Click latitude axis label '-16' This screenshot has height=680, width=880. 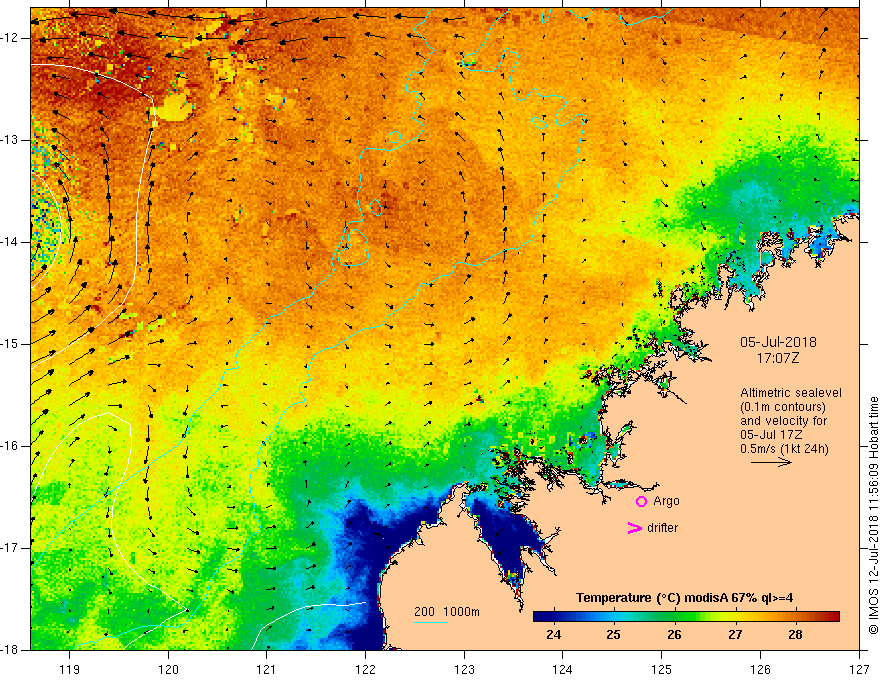coord(11,446)
